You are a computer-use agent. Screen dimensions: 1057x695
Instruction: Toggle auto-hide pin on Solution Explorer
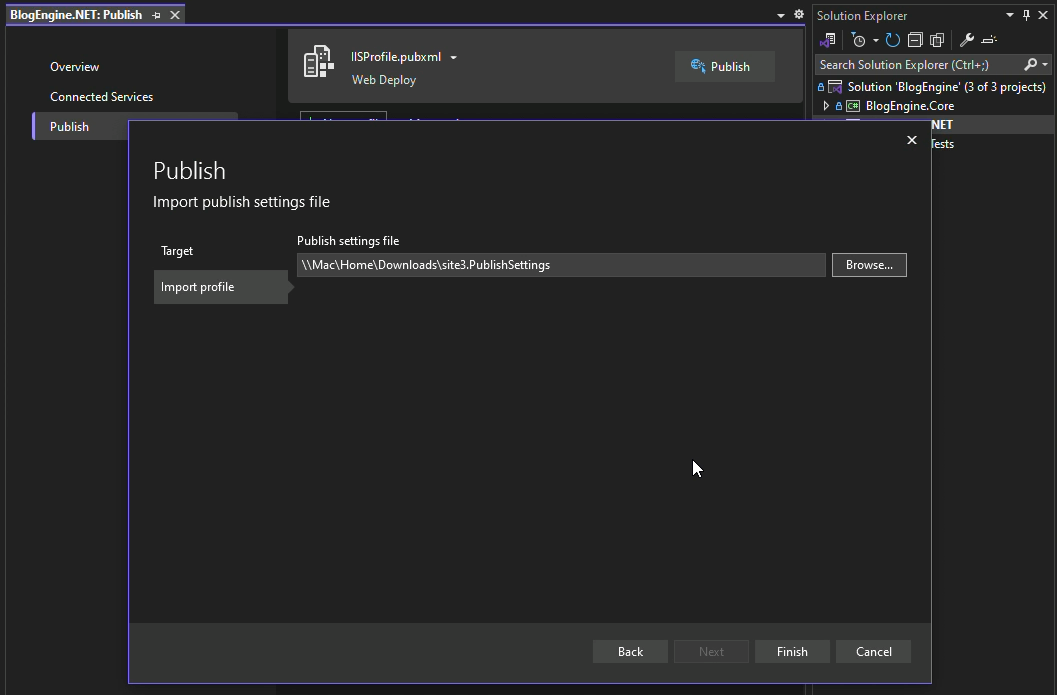1027,15
